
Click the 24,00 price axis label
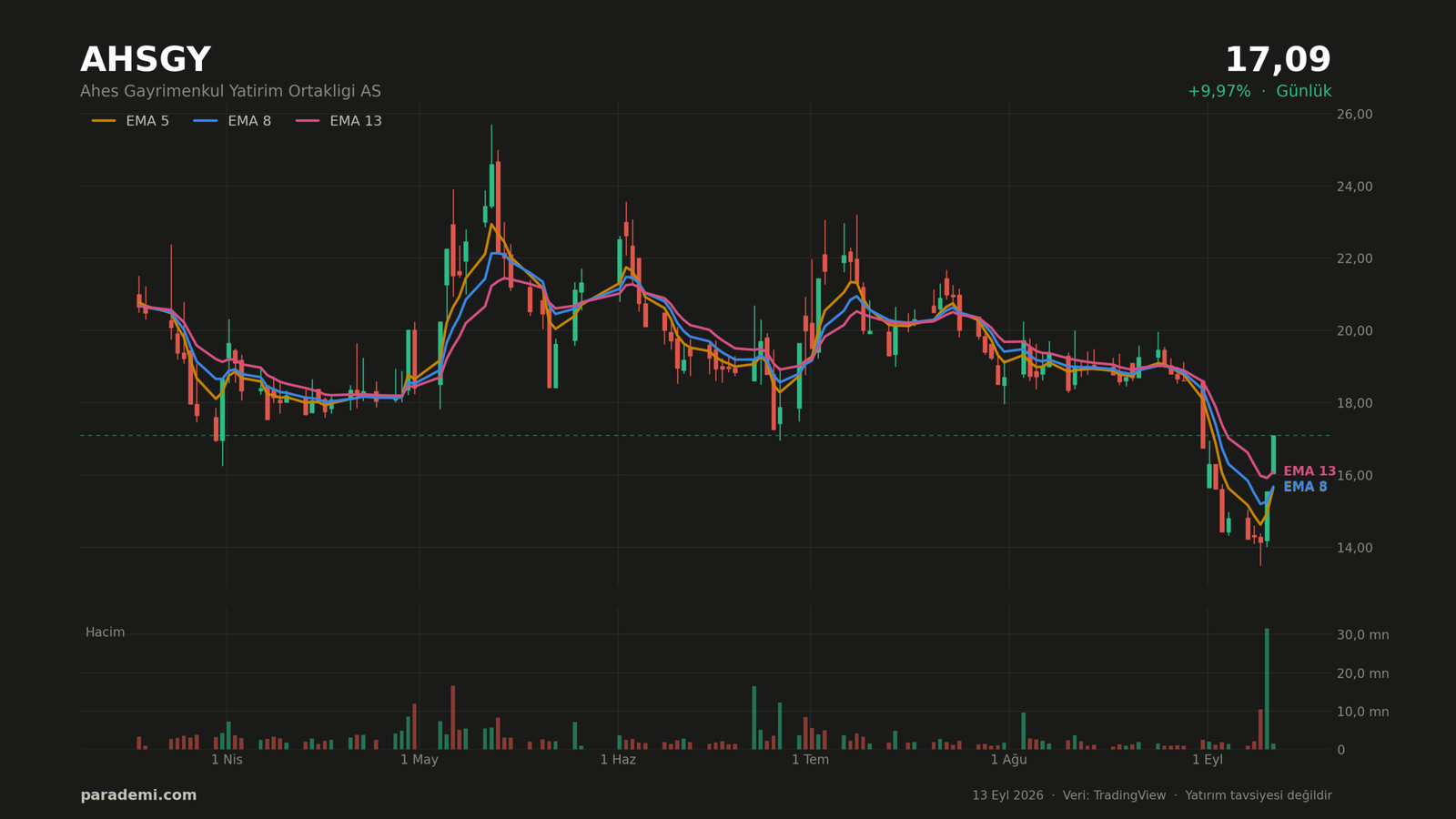click(x=1354, y=187)
